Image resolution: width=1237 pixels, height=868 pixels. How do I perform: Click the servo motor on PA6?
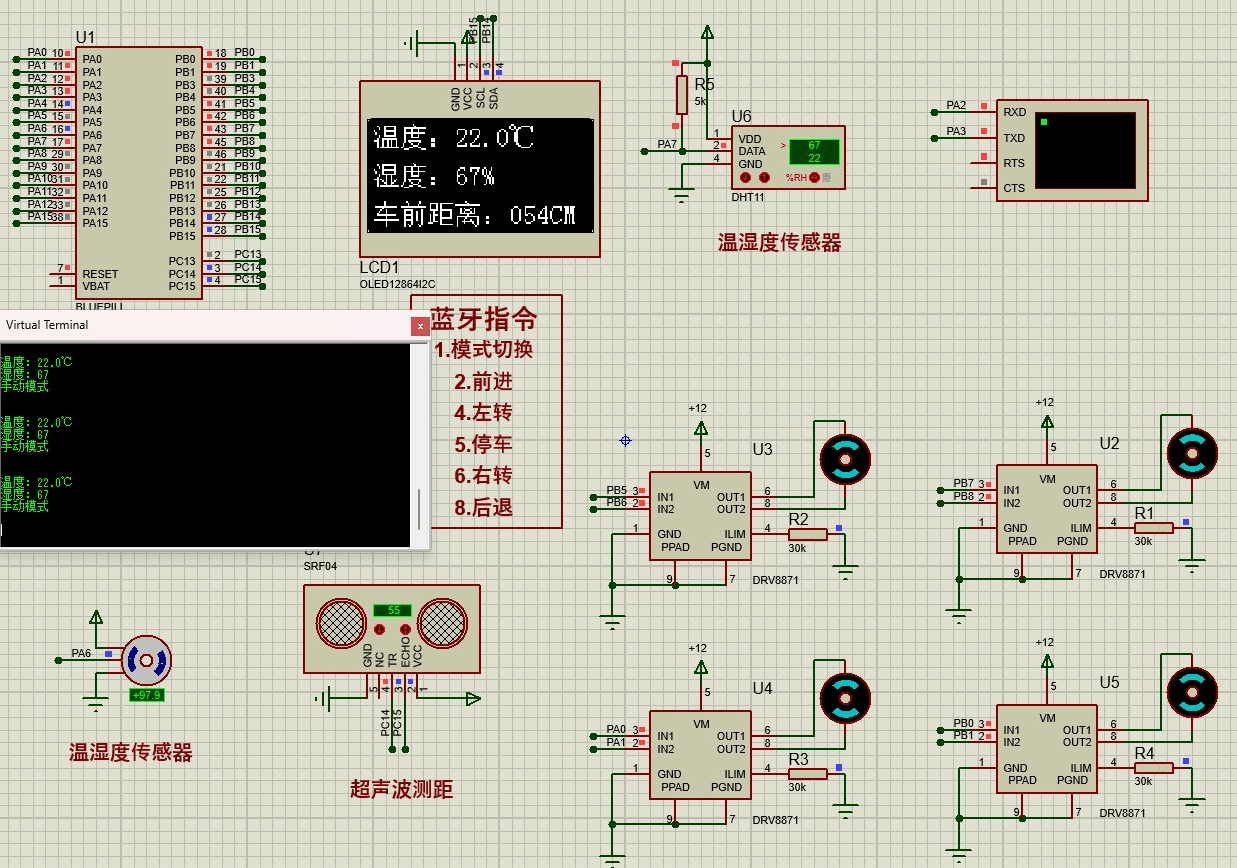tap(147, 660)
